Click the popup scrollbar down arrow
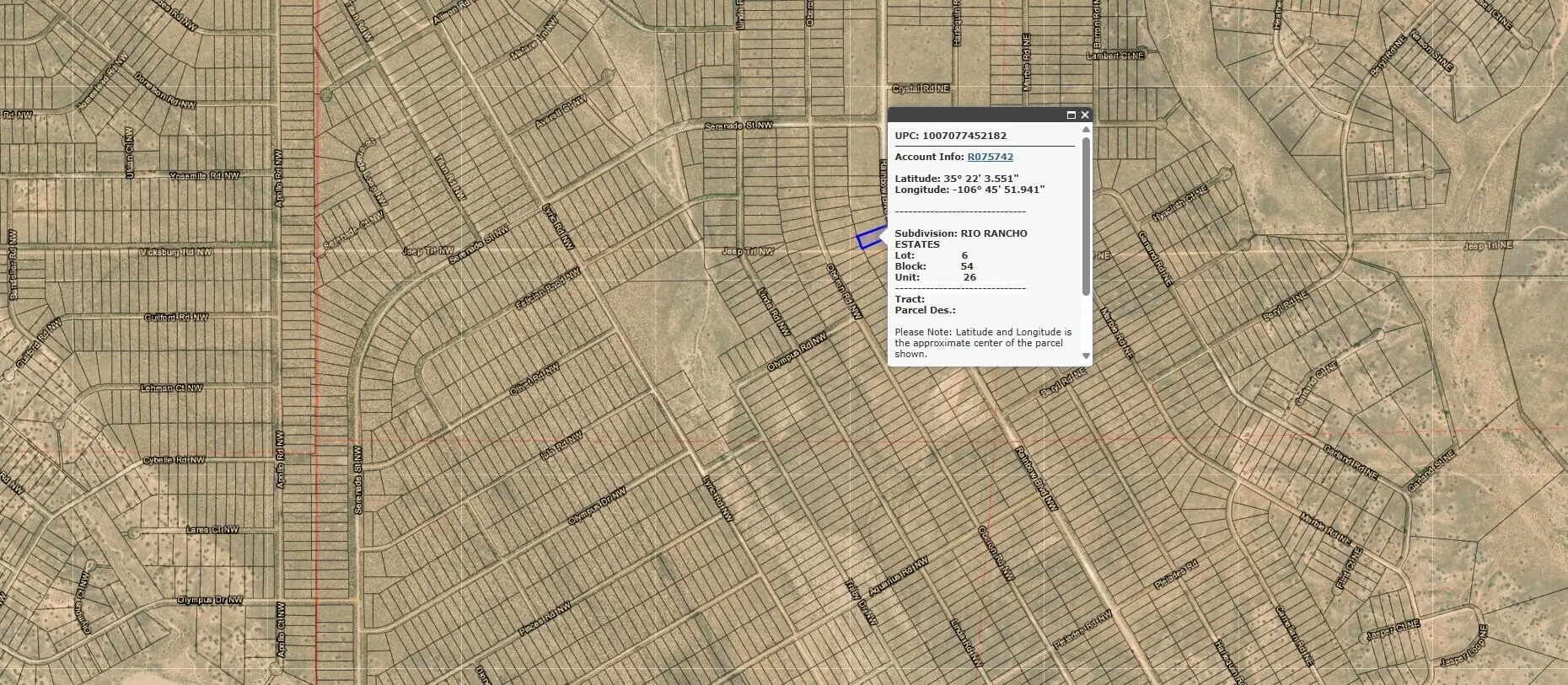 point(1086,356)
